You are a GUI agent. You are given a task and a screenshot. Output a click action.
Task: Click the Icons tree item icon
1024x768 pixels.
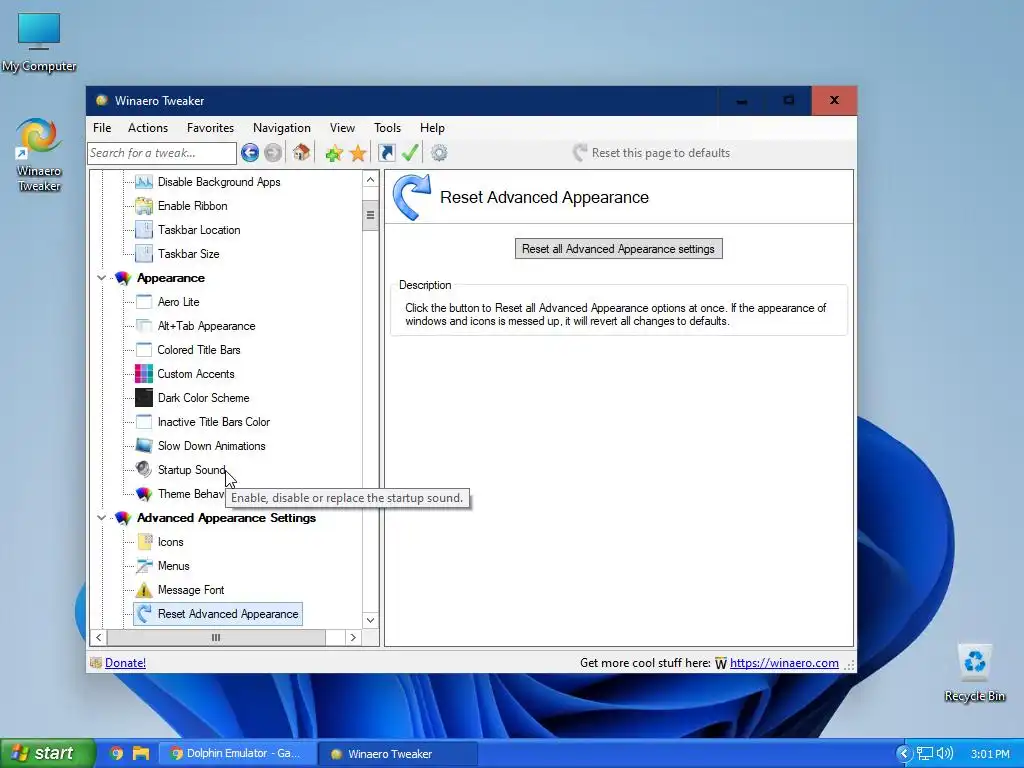point(144,542)
